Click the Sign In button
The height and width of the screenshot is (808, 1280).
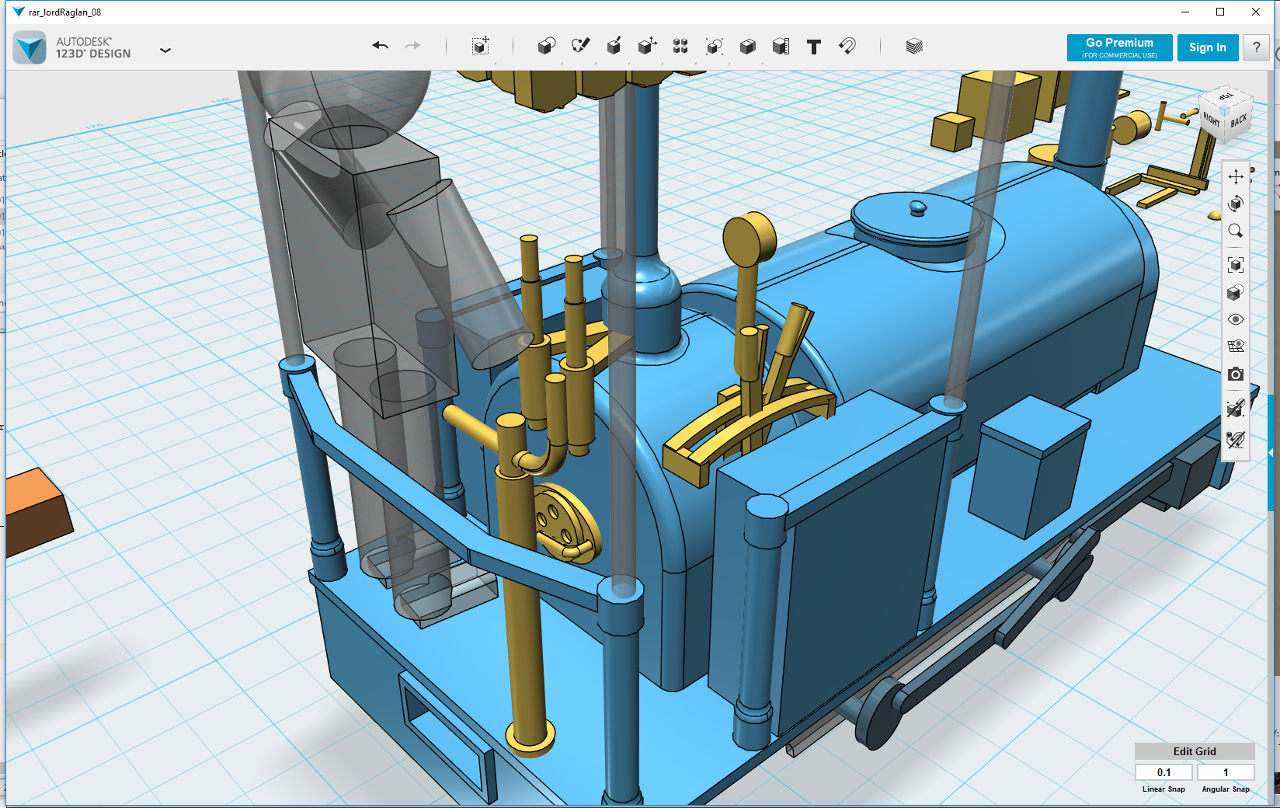pos(1208,47)
